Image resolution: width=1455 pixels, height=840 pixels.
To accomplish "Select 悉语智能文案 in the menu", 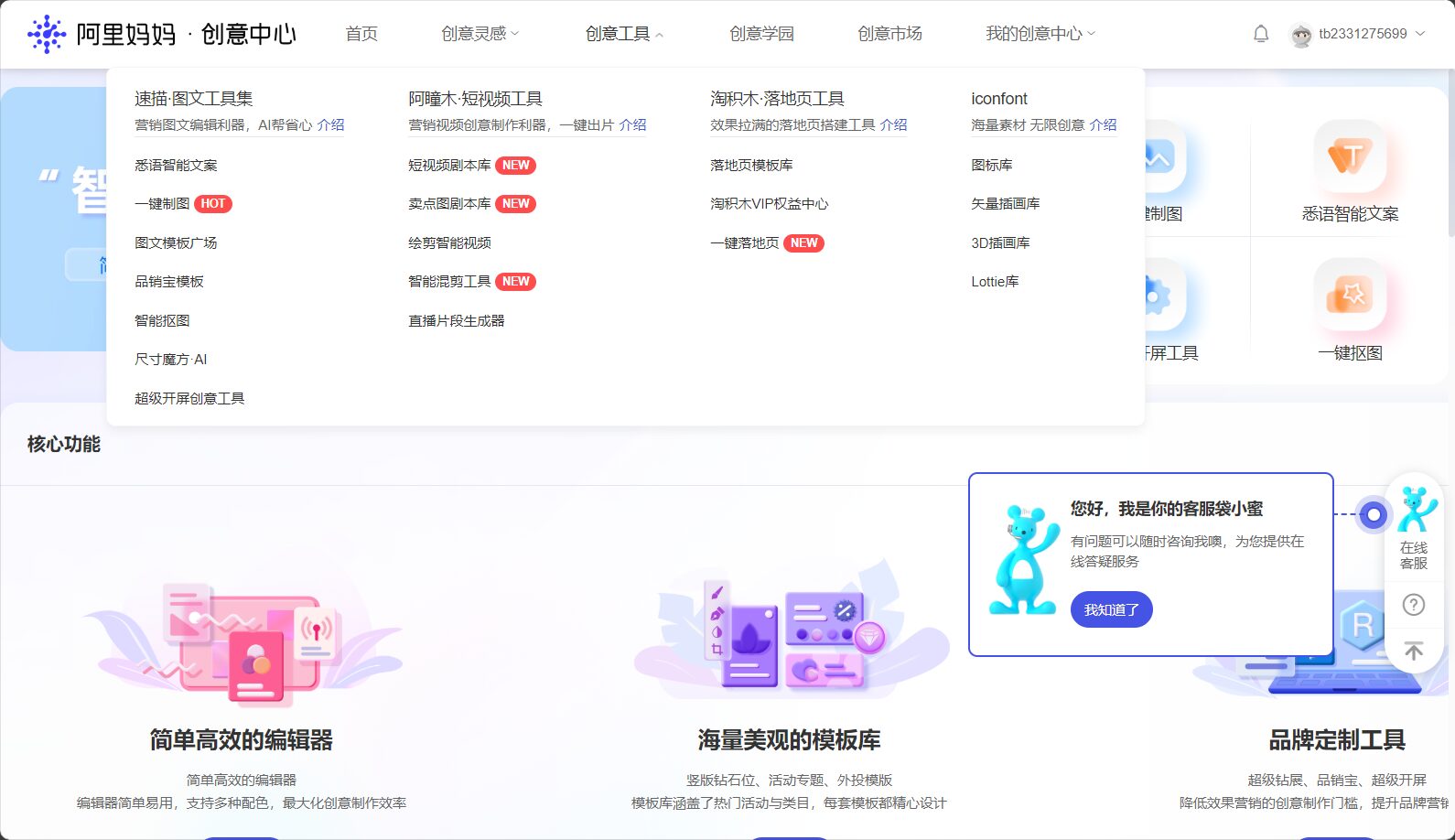I will [x=176, y=166].
